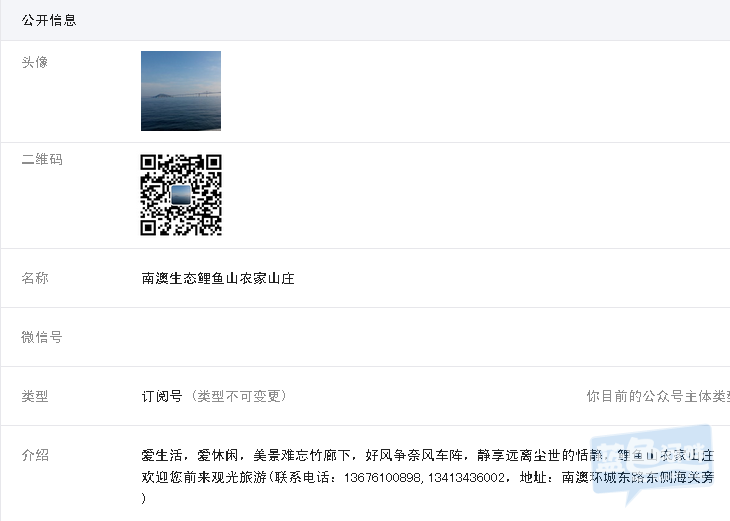This screenshot has height=521, width=730.
Task: Click the 二维码 row label
Action: click(42, 159)
